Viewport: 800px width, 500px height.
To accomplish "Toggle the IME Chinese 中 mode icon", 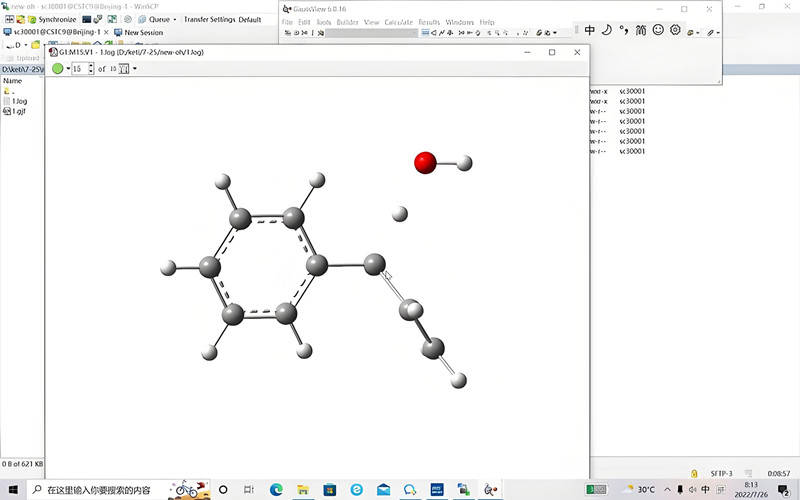I will [589, 30].
